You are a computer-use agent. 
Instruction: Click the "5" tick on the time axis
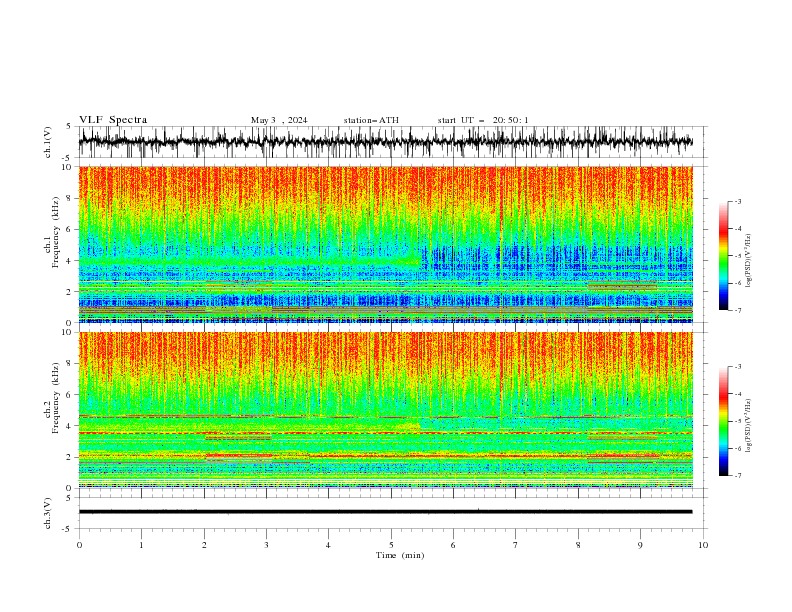391,545
